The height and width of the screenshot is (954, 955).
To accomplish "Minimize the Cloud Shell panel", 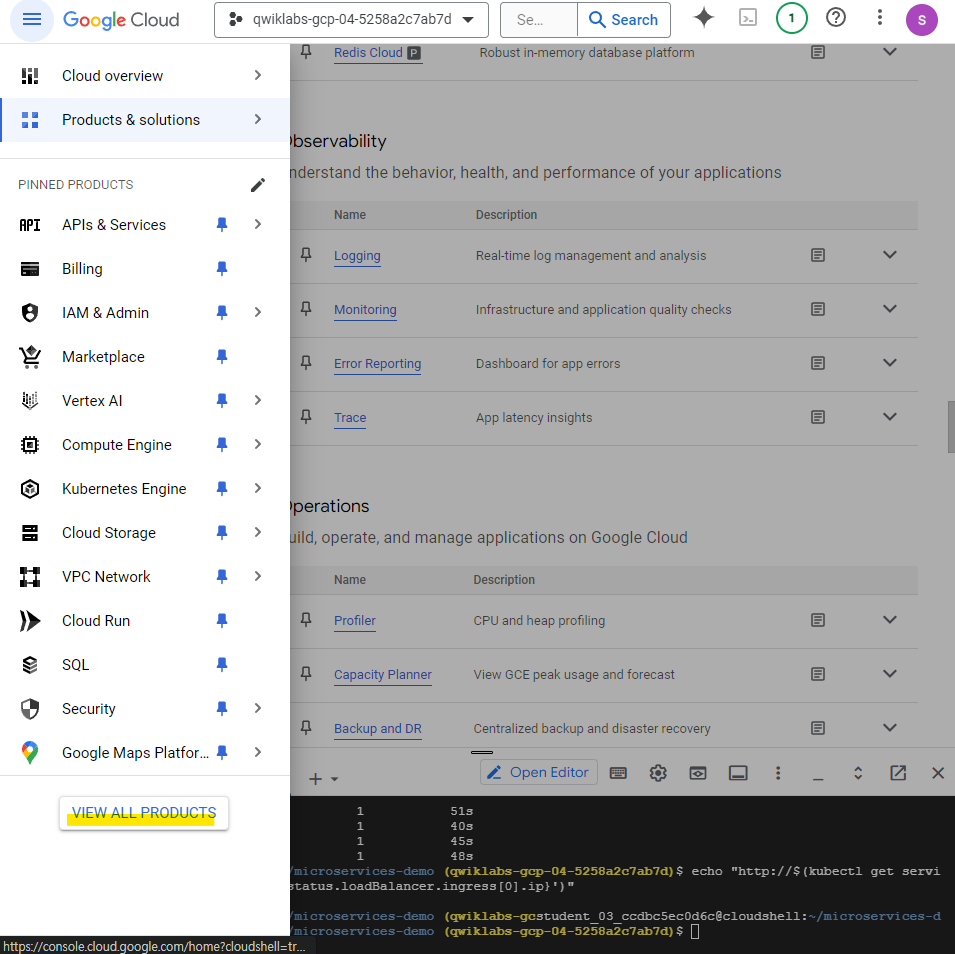I will [x=818, y=777].
